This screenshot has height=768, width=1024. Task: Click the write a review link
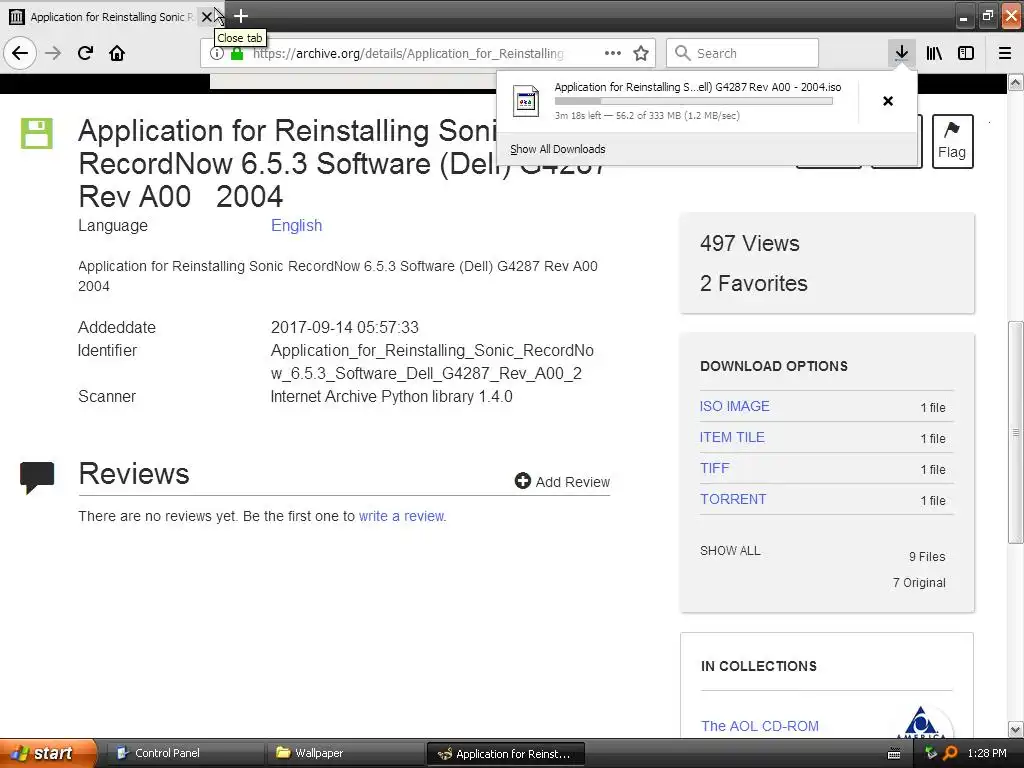tap(402, 516)
